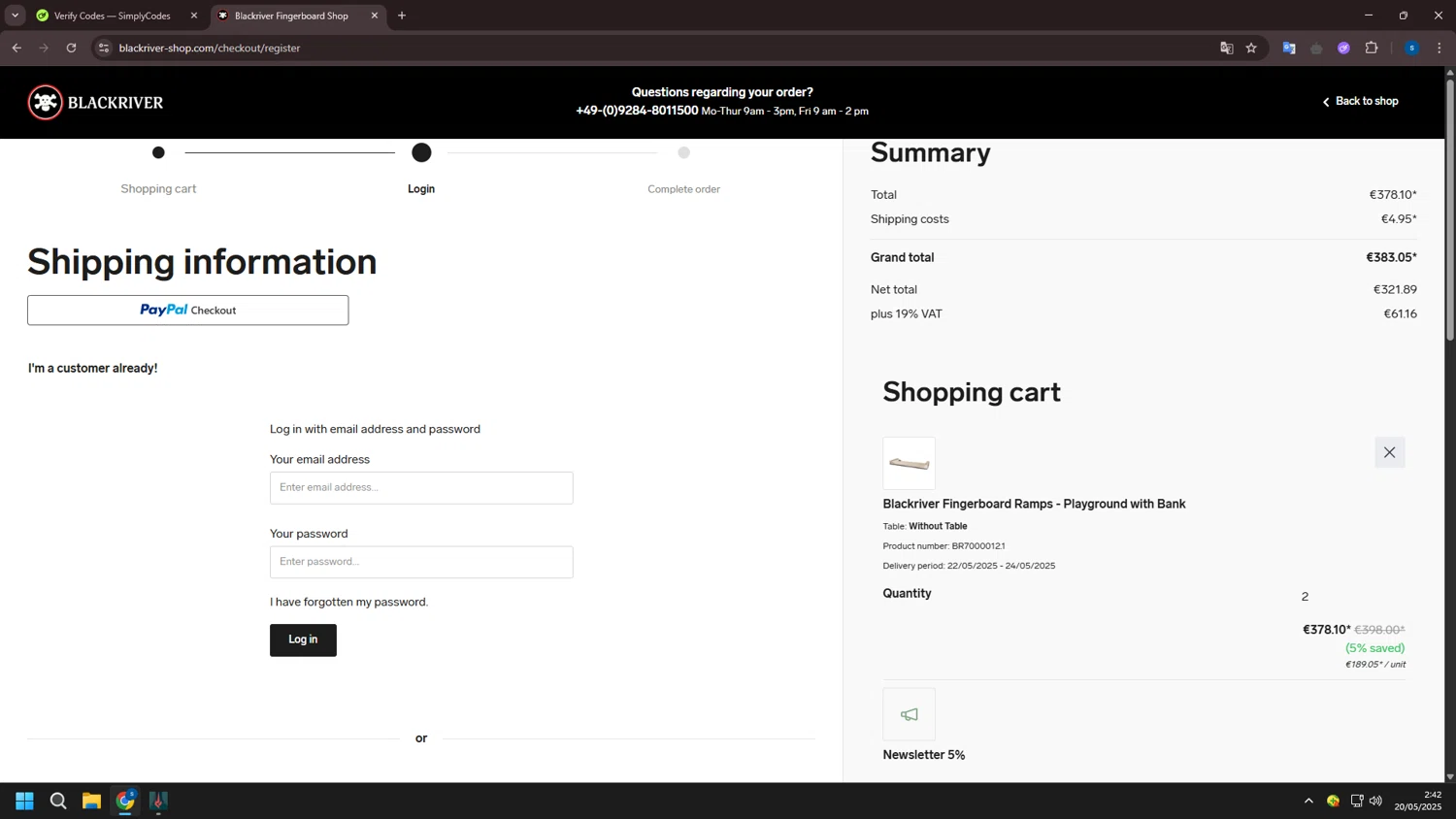This screenshot has width=1456, height=819.
Task: Click the Grand total amount €383.05
Action: [x=1391, y=257]
